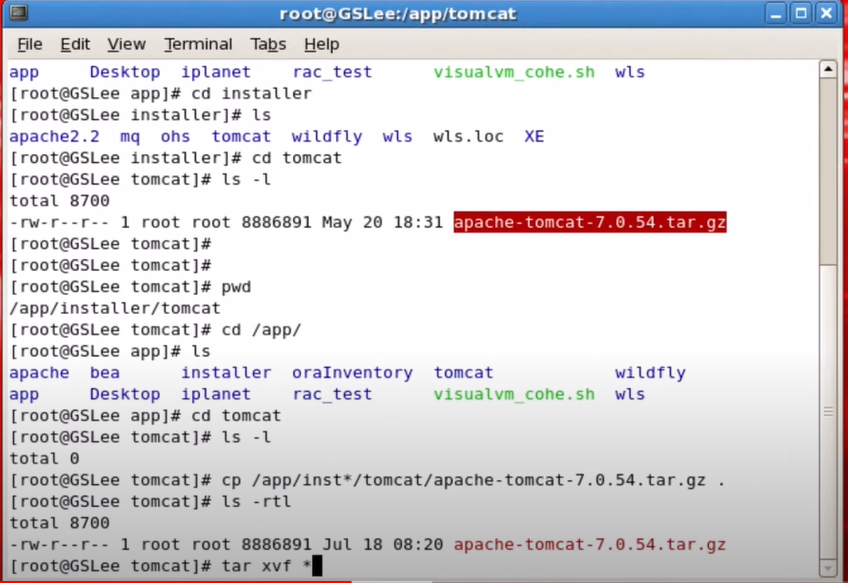Minimize the terminal window
Viewport: 848px width, 583px height.
[776, 13]
